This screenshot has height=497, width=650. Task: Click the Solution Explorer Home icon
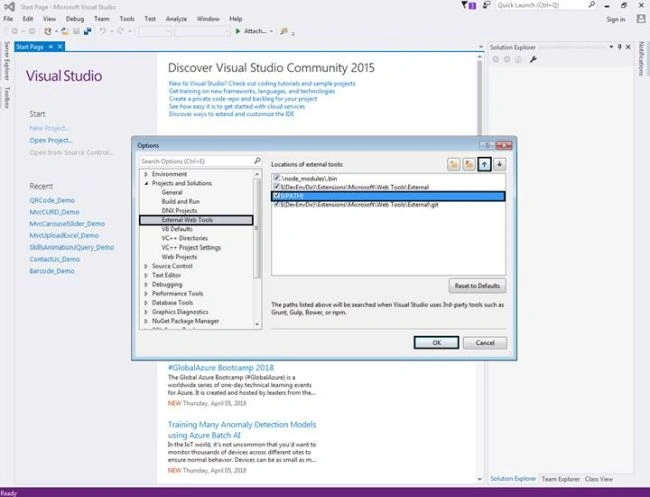(518, 60)
